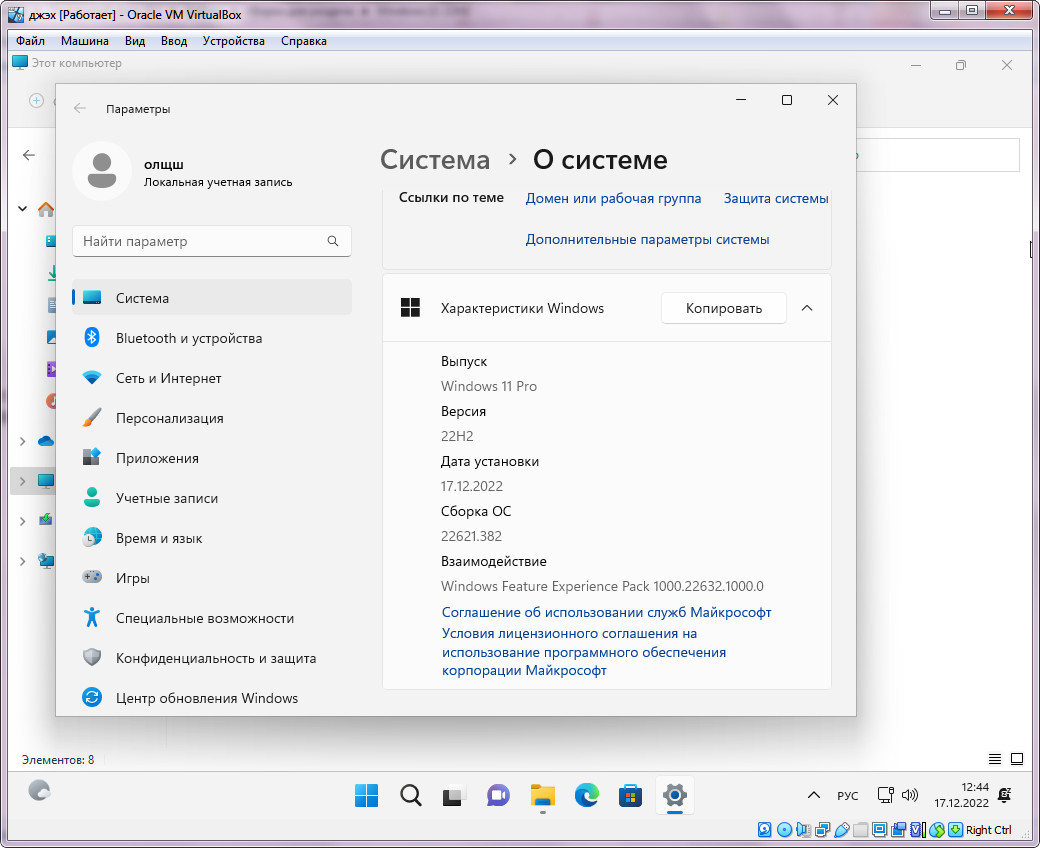Expand the OneDrive node in Explorer tree
Viewport: 1040px width, 848px height.
pyautogui.click(x=23, y=441)
